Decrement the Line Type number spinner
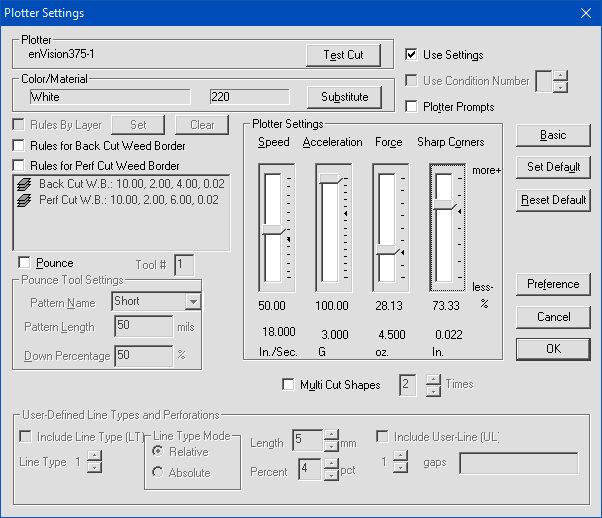 point(94,467)
